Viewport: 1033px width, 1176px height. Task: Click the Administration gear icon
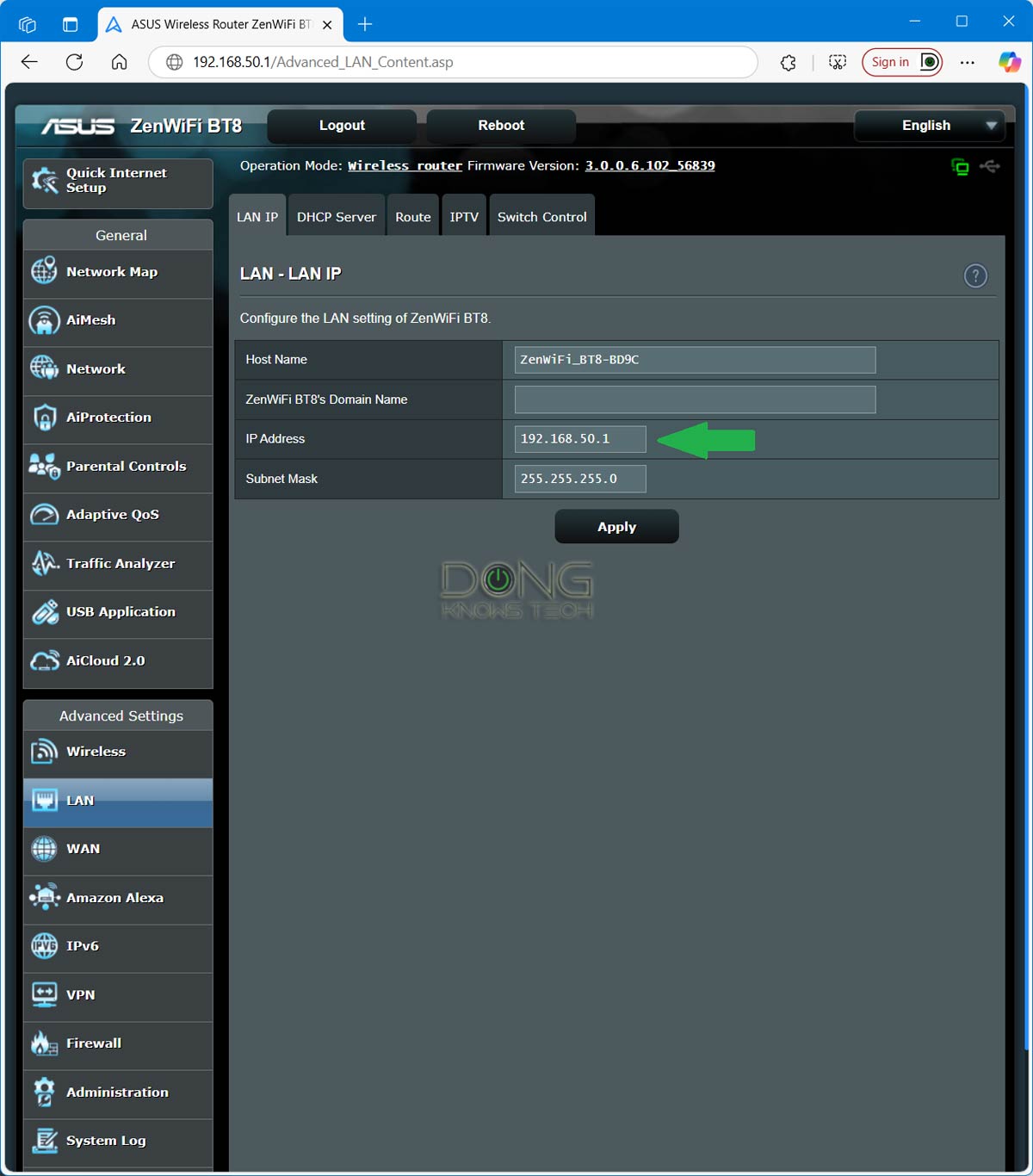(x=44, y=1092)
